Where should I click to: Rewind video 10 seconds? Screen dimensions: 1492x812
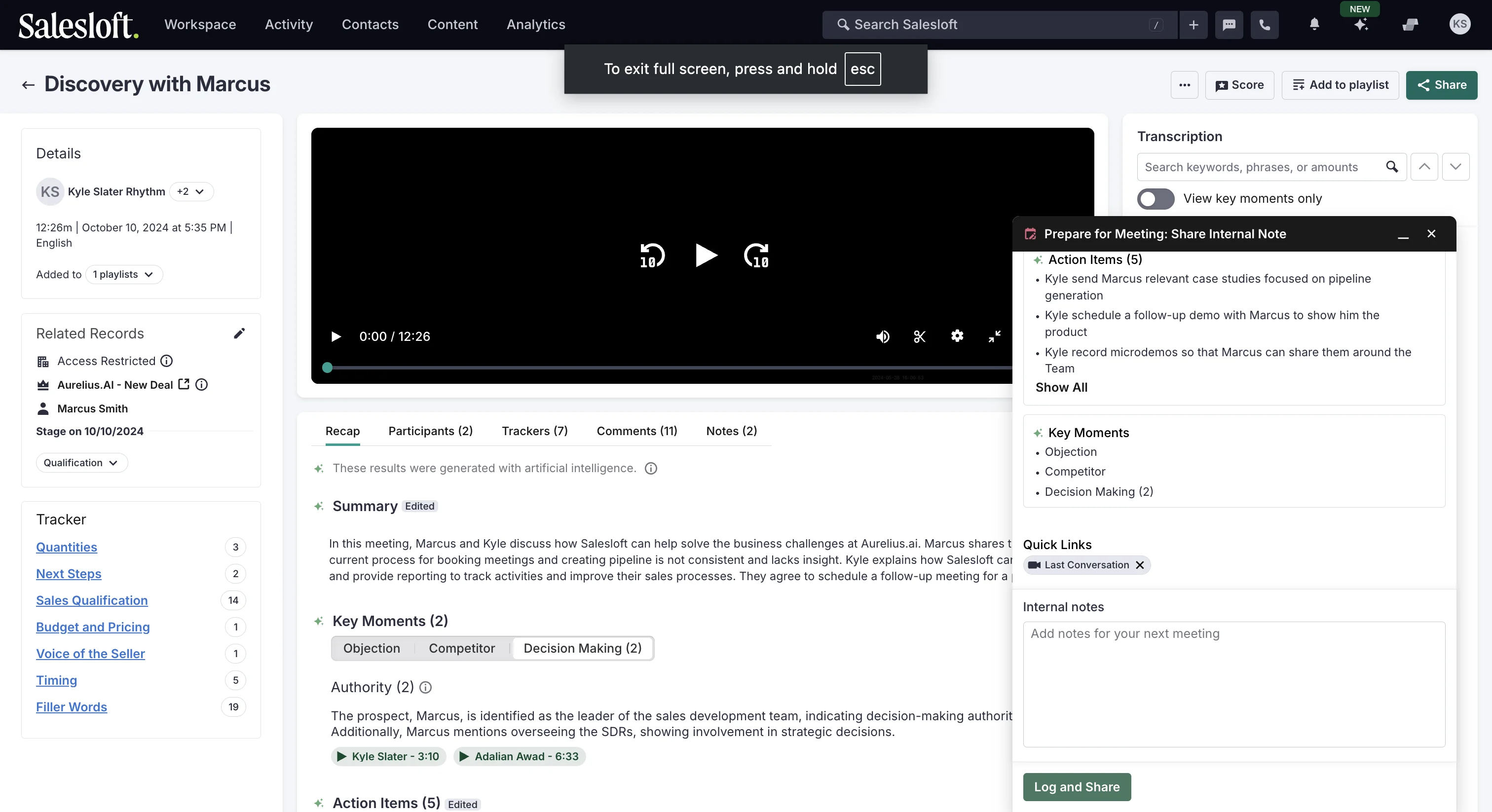[652, 256]
